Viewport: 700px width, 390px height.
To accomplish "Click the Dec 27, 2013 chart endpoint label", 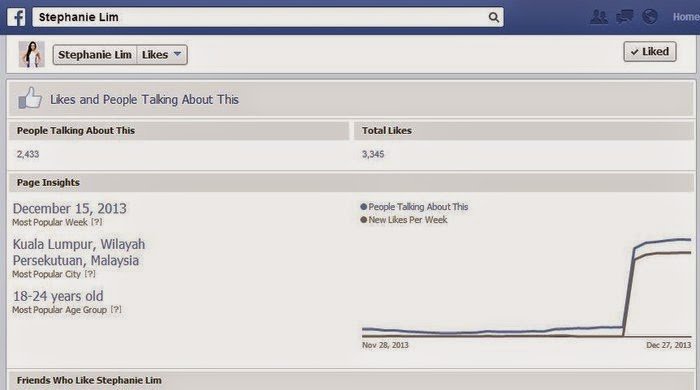I will coord(668,345).
